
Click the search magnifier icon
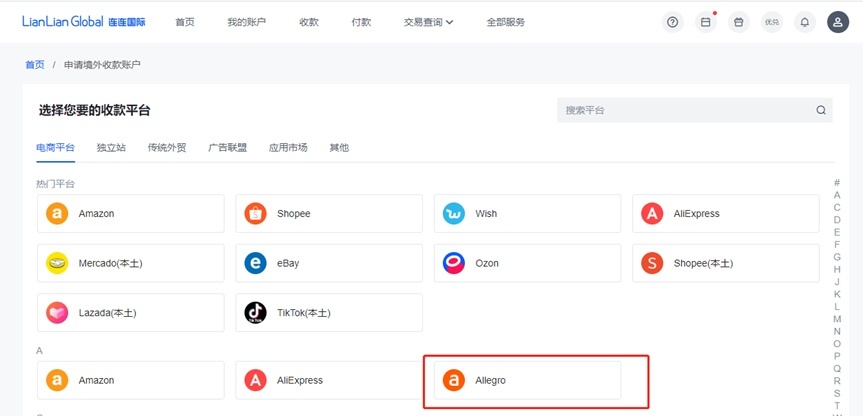[821, 110]
